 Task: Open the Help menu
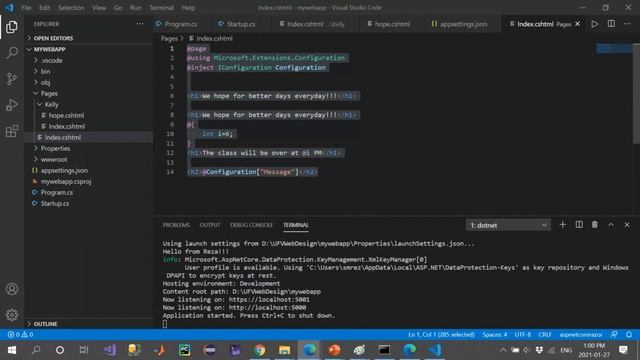[x=188, y=7]
